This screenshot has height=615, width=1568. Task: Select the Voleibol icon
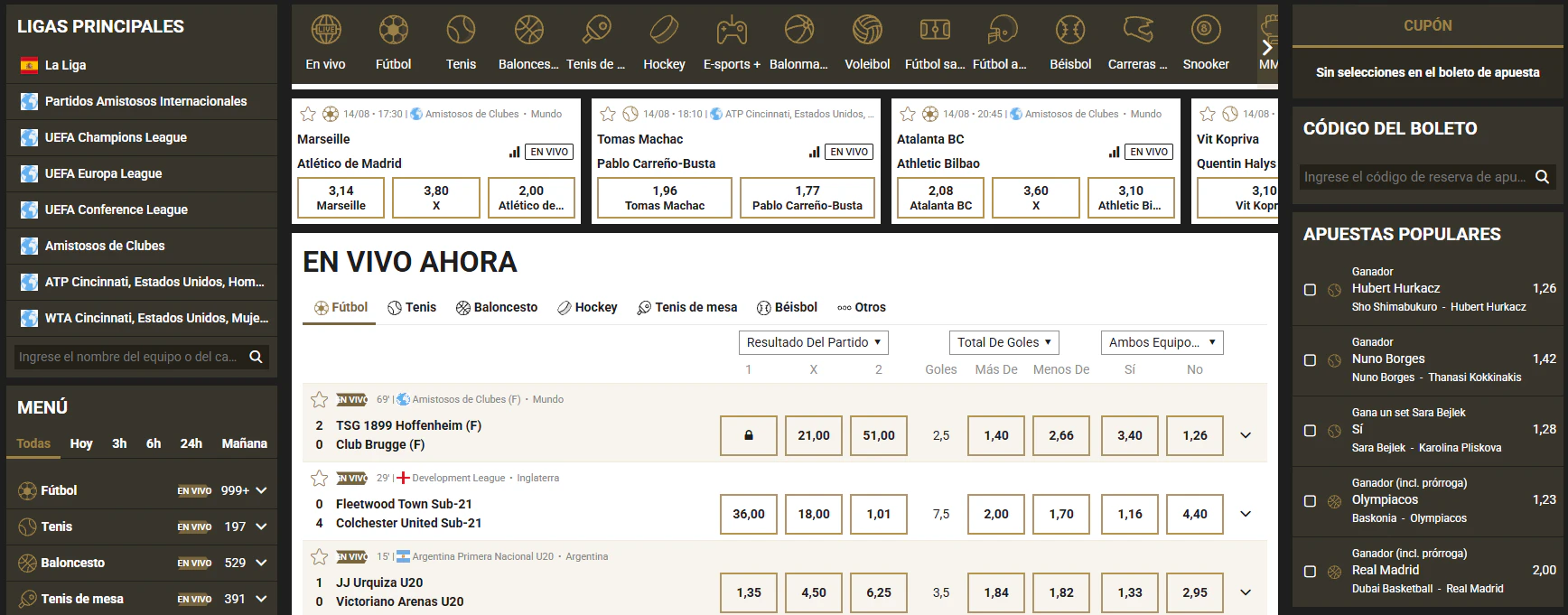point(867,31)
